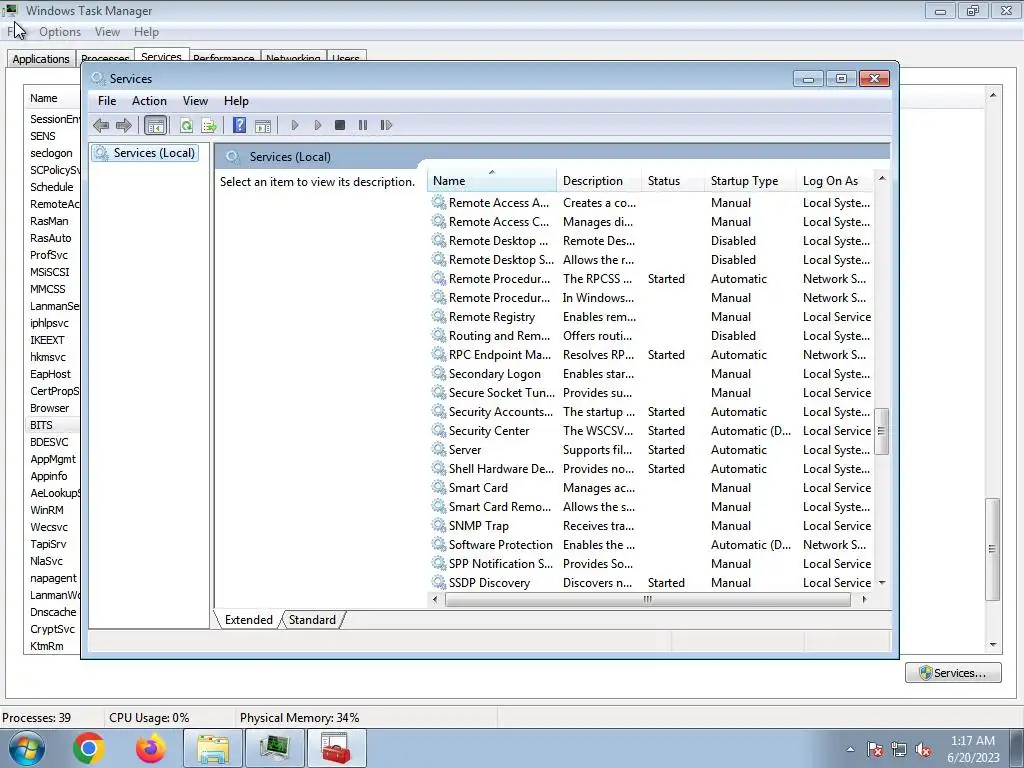Click the red toolbox taskbar icon
The width and height of the screenshot is (1024, 768).
(x=337, y=748)
